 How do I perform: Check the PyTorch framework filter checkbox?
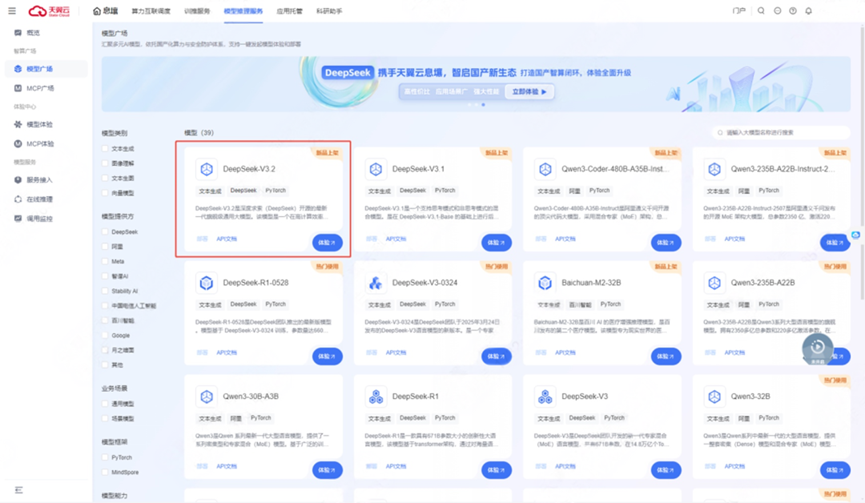tap(105, 457)
